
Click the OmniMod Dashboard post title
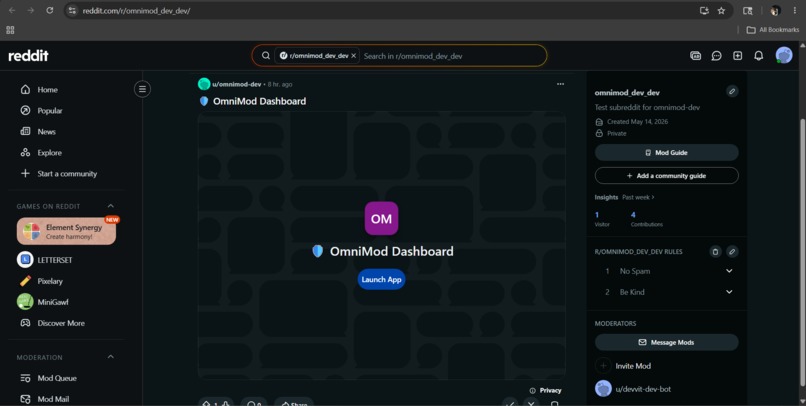[x=259, y=101]
